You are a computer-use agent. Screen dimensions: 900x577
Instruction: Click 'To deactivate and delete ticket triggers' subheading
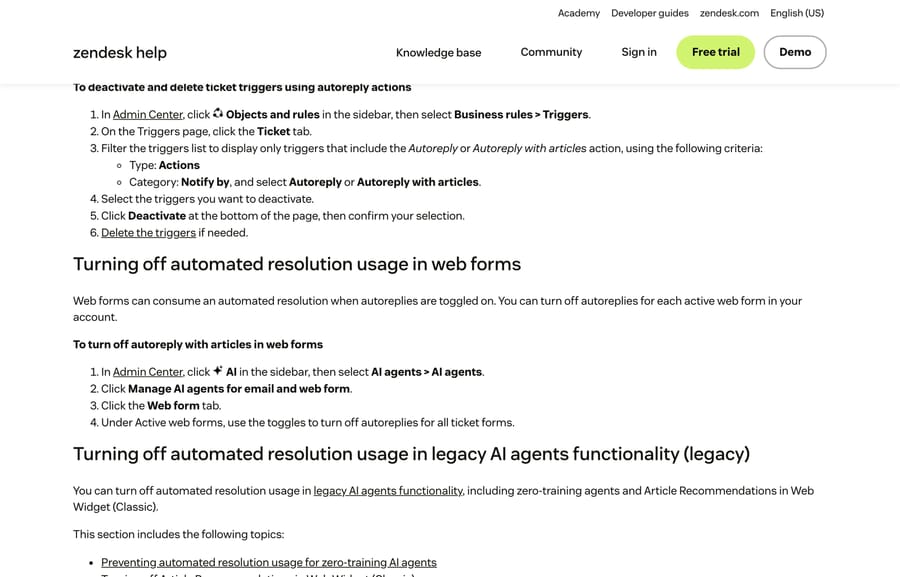[242, 87]
